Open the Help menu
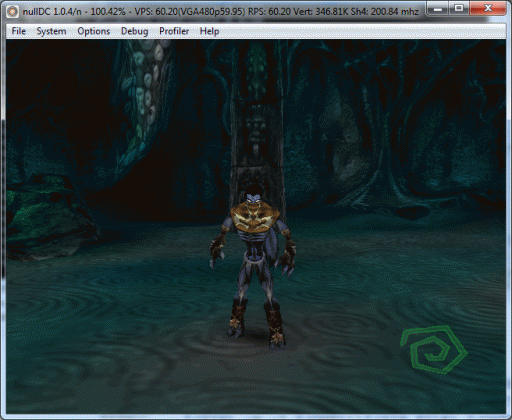The width and height of the screenshot is (512, 420). [209, 31]
